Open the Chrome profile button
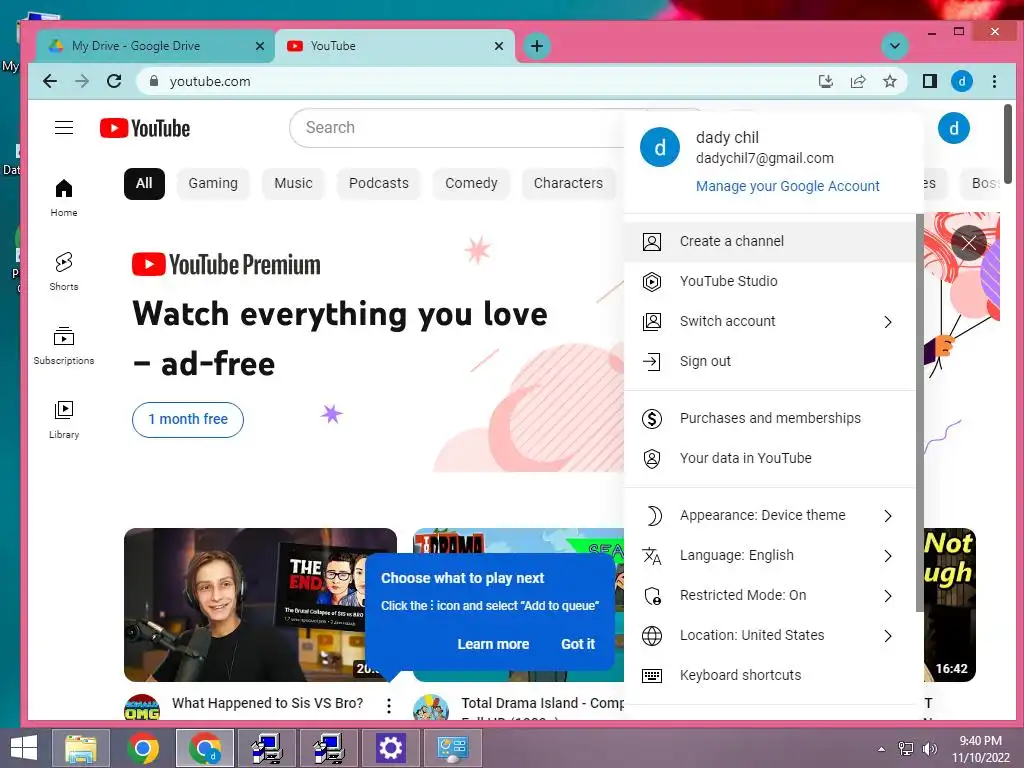Image resolution: width=1024 pixels, height=768 pixels. coord(961,81)
